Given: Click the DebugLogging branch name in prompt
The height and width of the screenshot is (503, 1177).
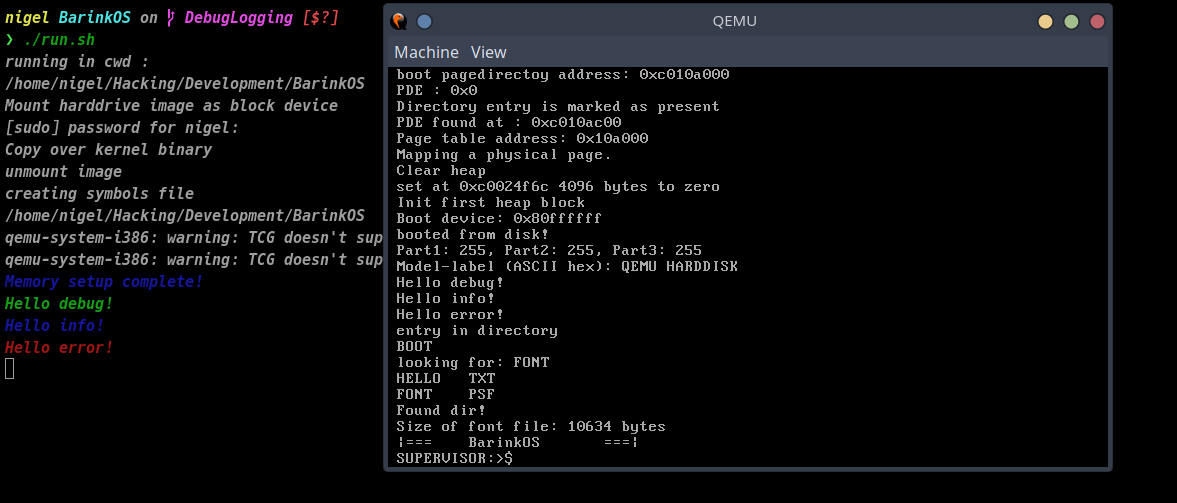Looking at the screenshot, I should click(239, 18).
